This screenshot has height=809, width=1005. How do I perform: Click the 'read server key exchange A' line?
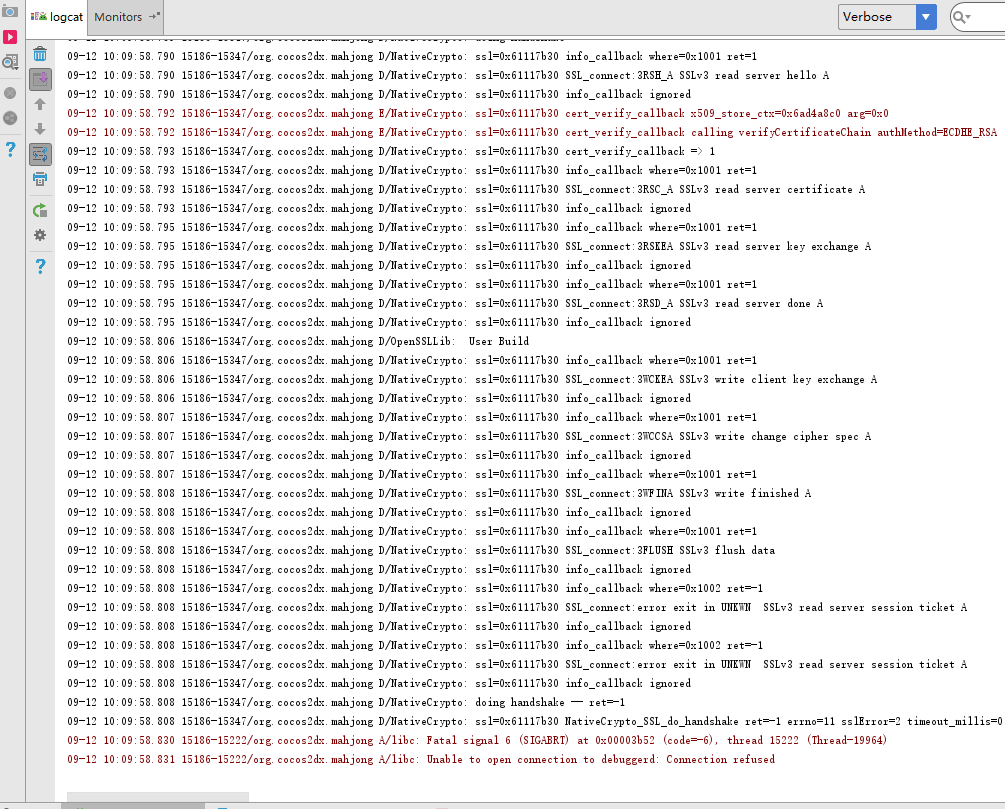[x=469, y=247]
